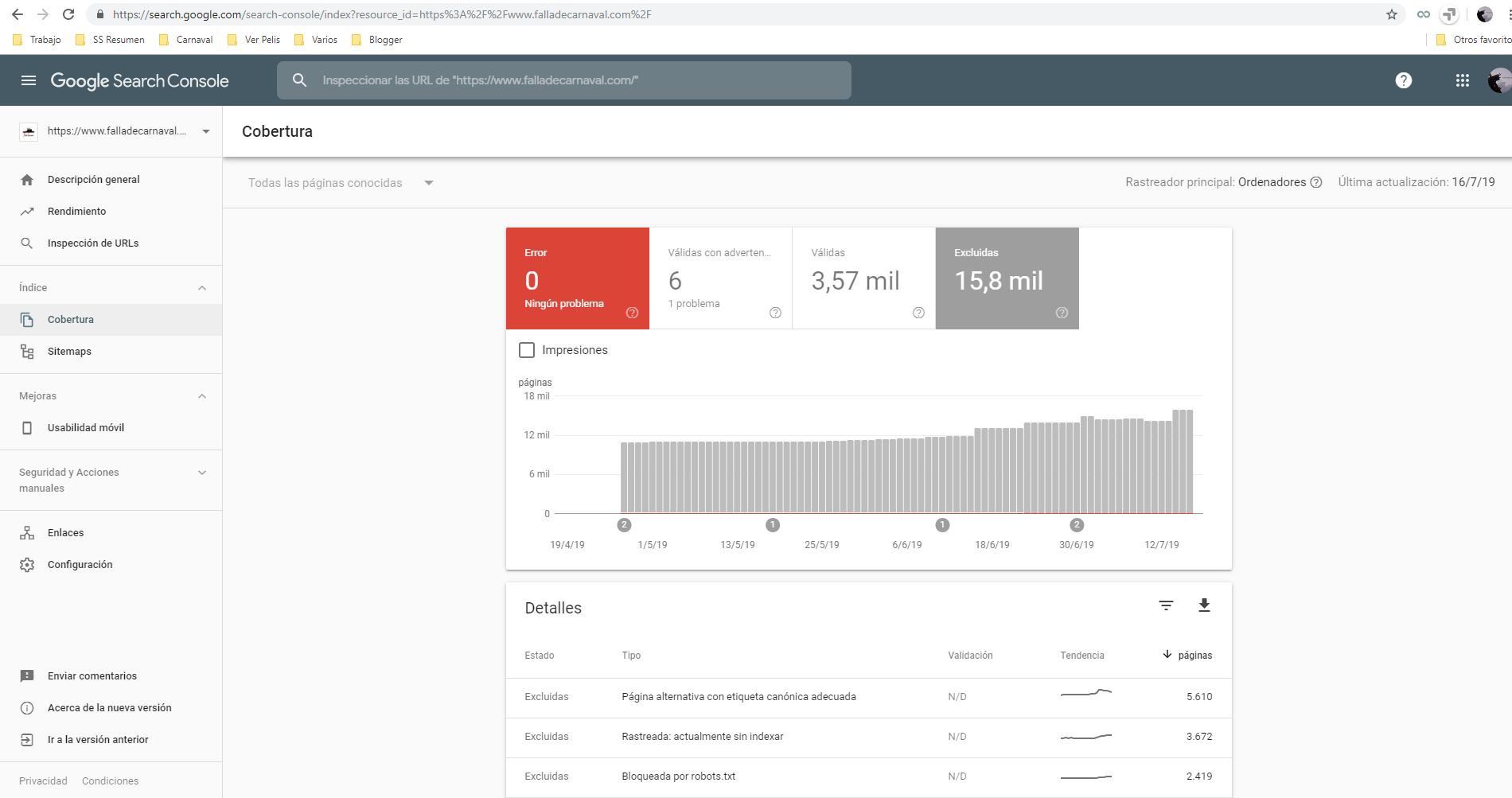Click the Inspección de URLs magnifier icon
The height and width of the screenshot is (798, 1512).
27,243
